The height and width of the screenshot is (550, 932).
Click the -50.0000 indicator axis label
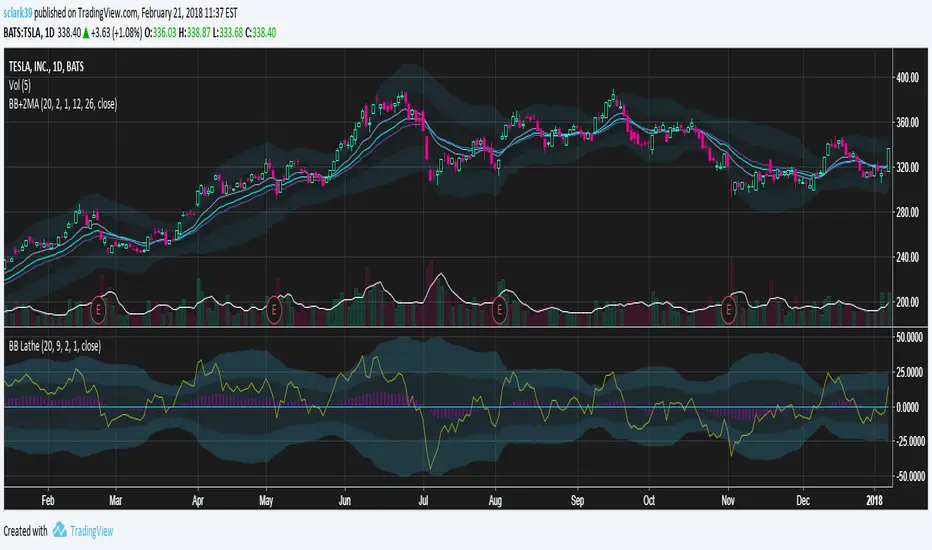[x=910, y=477]
